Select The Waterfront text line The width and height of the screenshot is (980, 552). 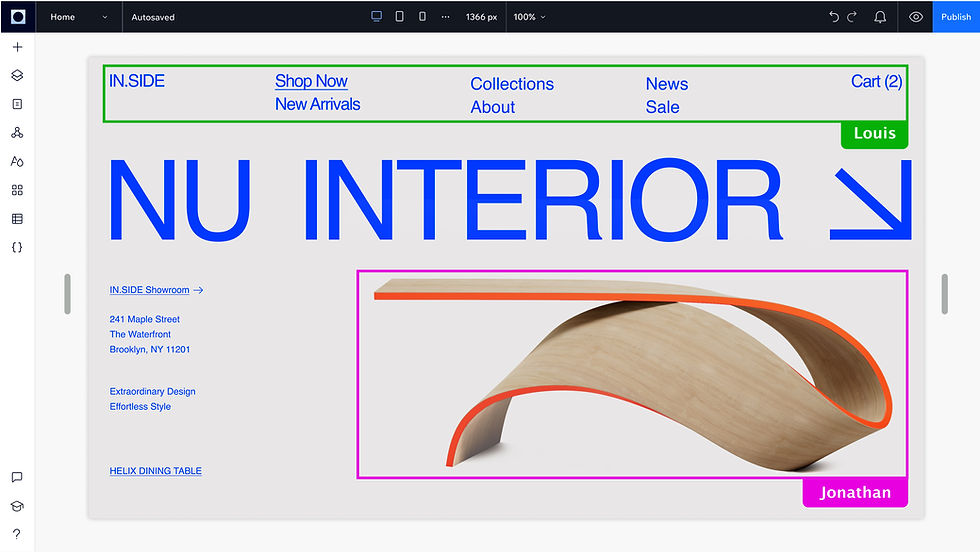(140, 334)
